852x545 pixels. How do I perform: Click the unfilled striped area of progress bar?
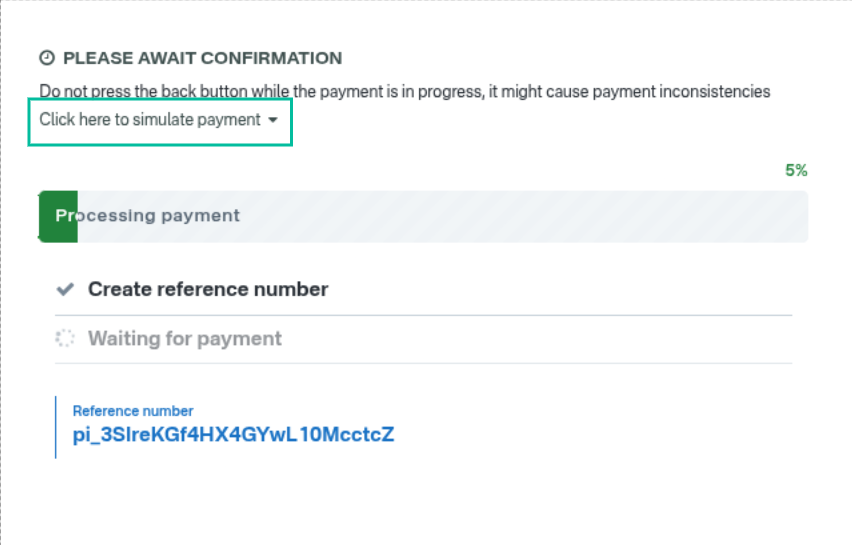520,216
